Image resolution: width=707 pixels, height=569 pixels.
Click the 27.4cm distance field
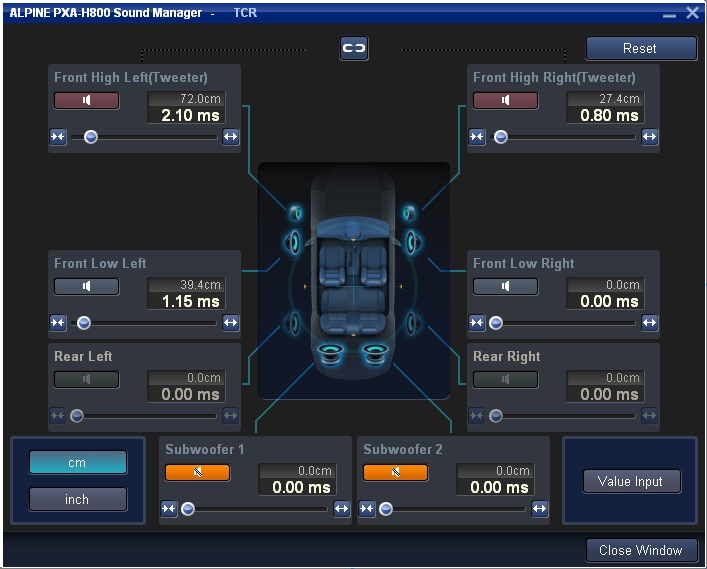click(606, 99)
